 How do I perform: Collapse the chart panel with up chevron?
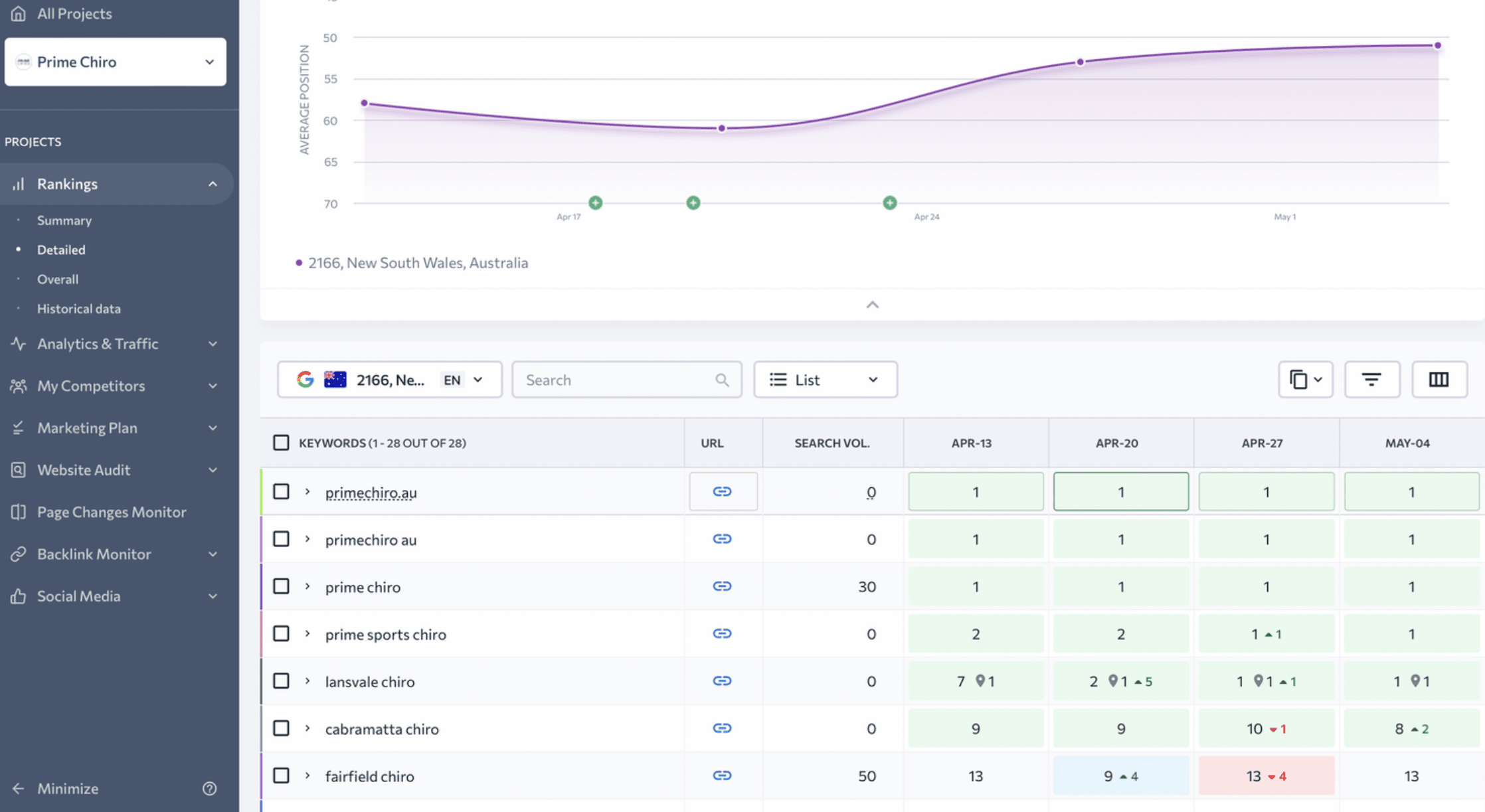[x=873, y=305]
